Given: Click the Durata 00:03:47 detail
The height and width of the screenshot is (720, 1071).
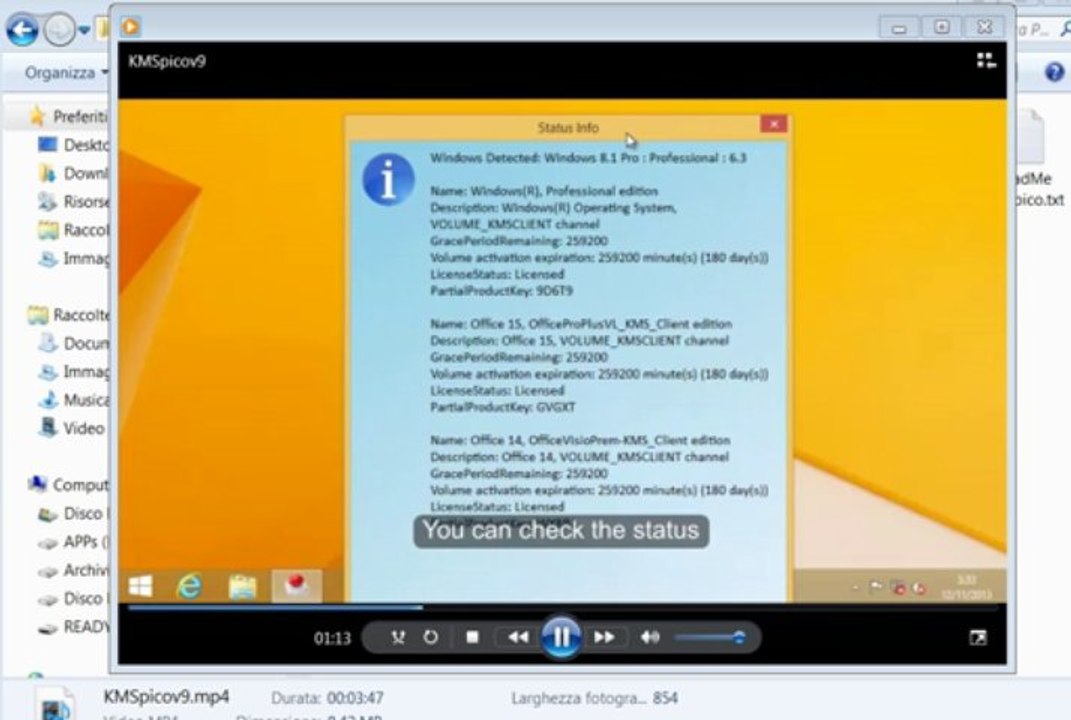Looking at the screenshot, I should (327, 698).
